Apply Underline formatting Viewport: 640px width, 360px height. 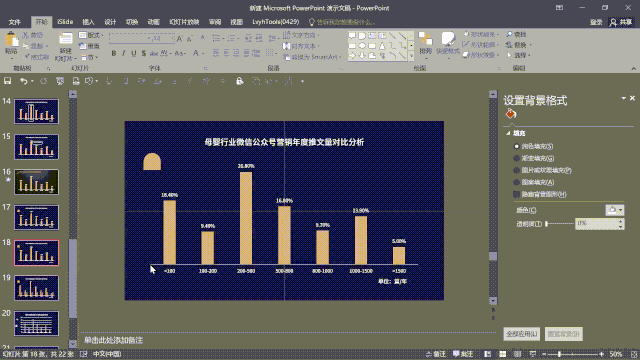[x=134, y=53]
